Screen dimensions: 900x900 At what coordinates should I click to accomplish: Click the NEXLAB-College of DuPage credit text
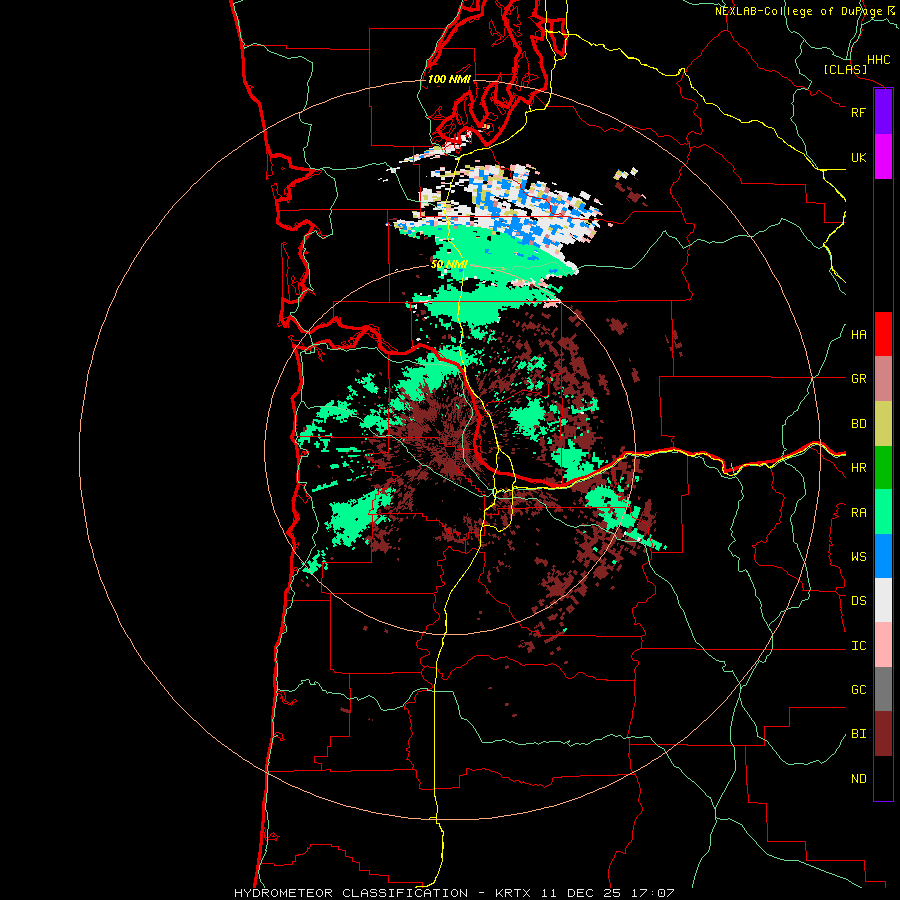click(x=798, y=11)
